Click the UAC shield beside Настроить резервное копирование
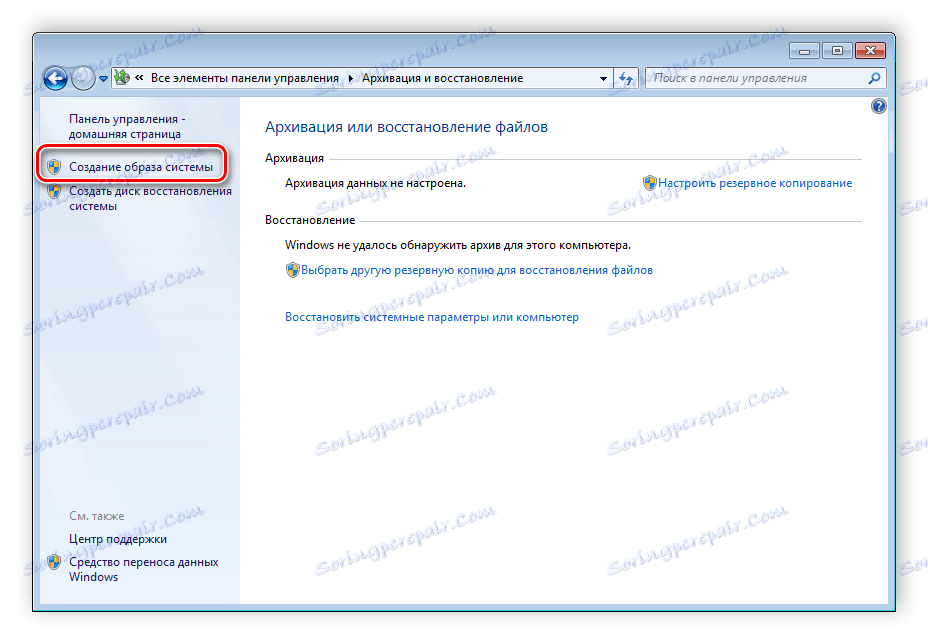Screen dimensions: 928x644 (x=649, y=183)
